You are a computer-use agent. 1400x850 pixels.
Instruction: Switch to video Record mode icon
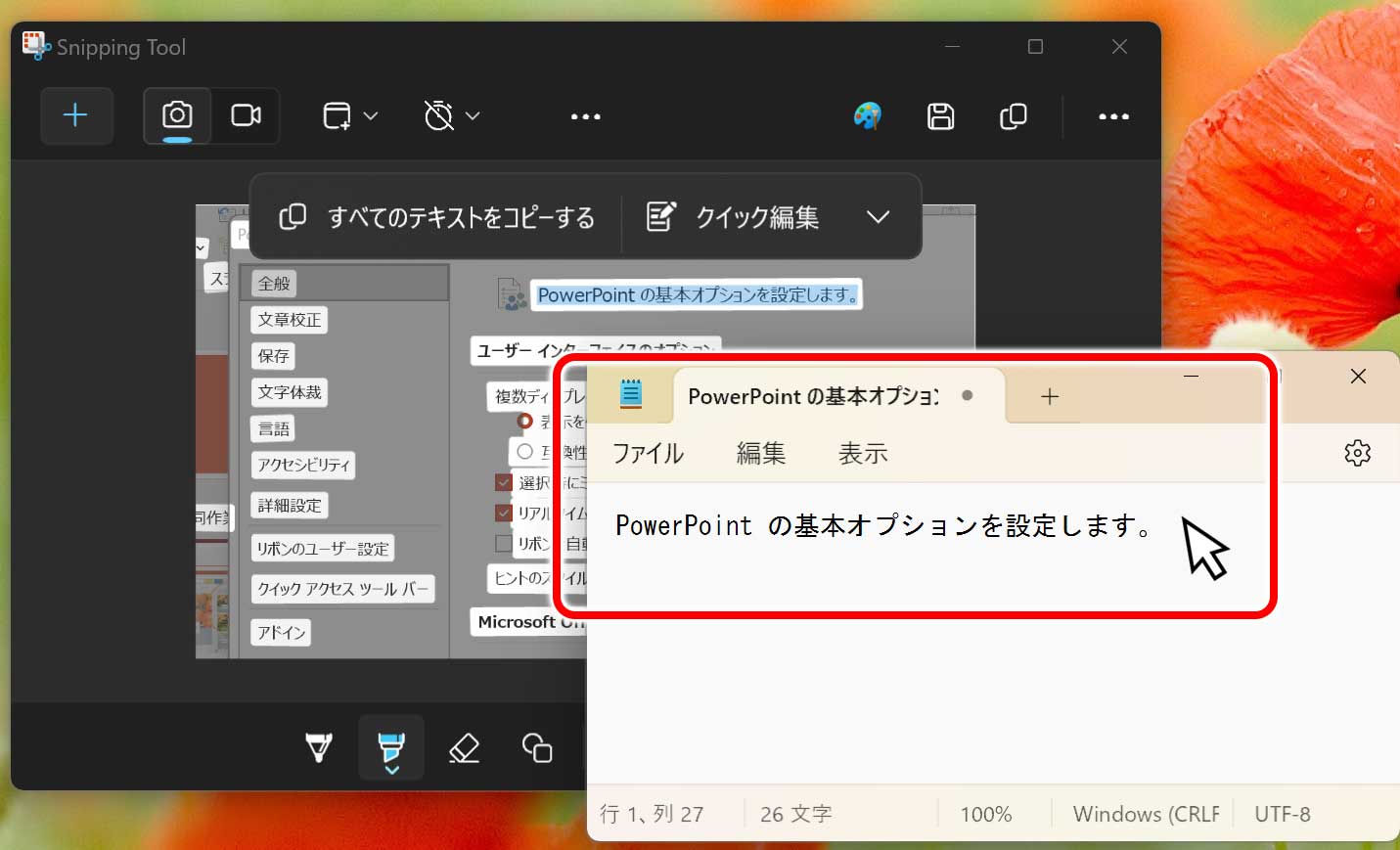246,115
